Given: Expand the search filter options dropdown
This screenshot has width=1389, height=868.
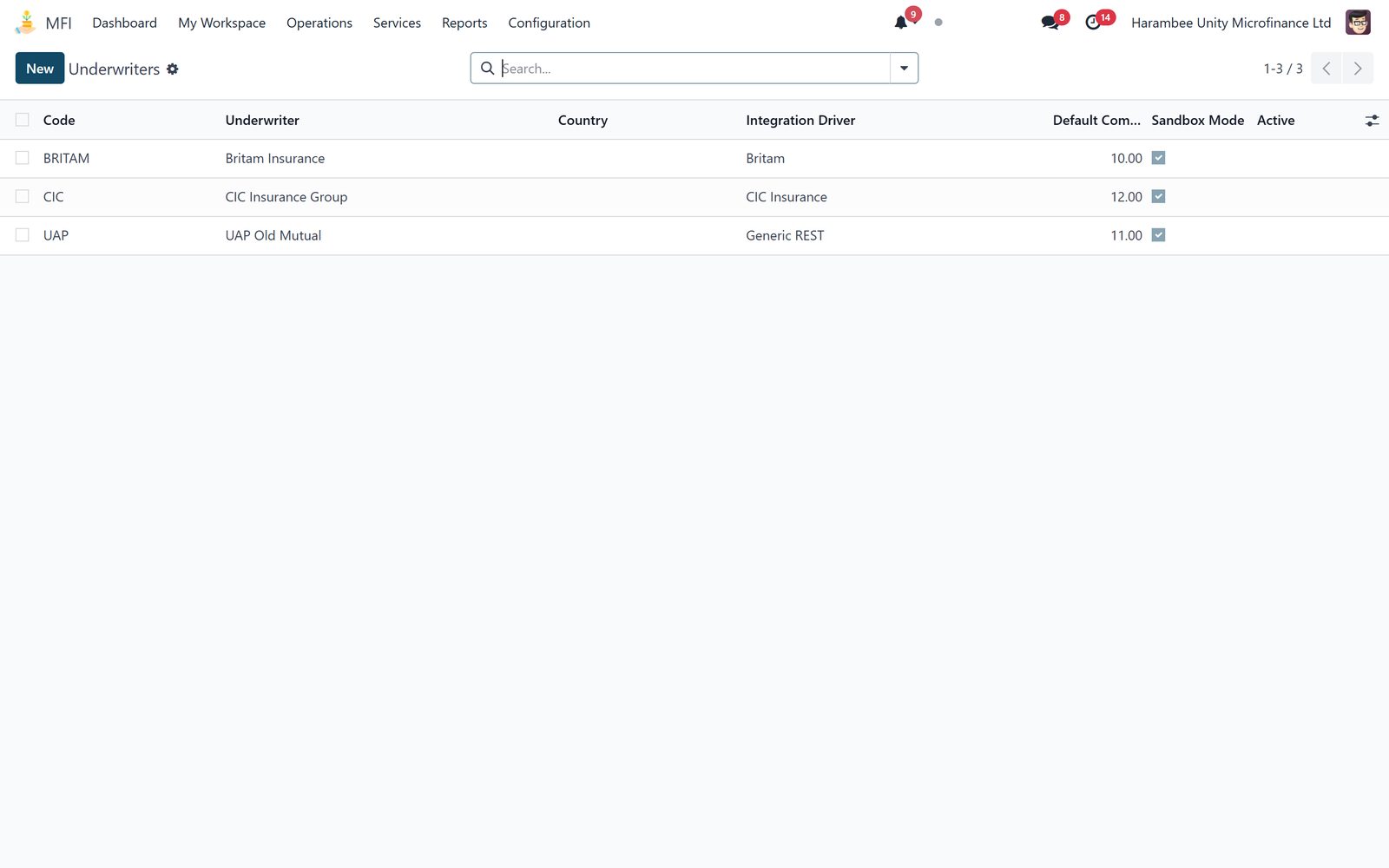Looking at the screenshot, I should tap(904, 69).
